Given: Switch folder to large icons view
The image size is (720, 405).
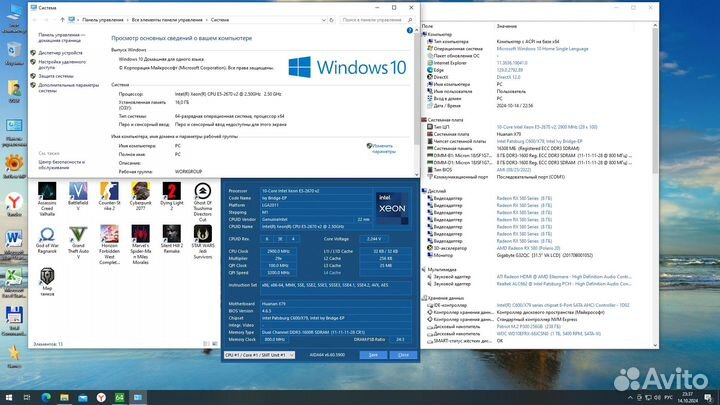Looking at the screenshot, I should [x=214, y=344].
